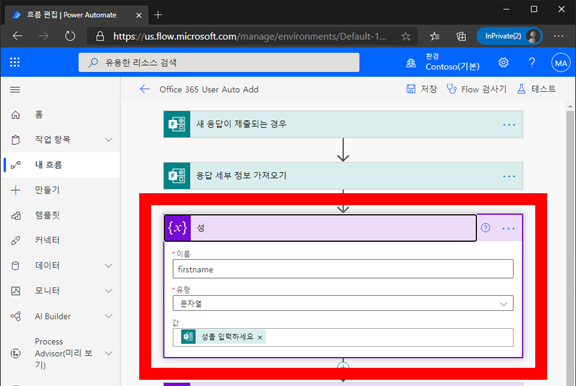Click the variable icon on the 성 step
The image size is (576, 386).
pos(177,228)
